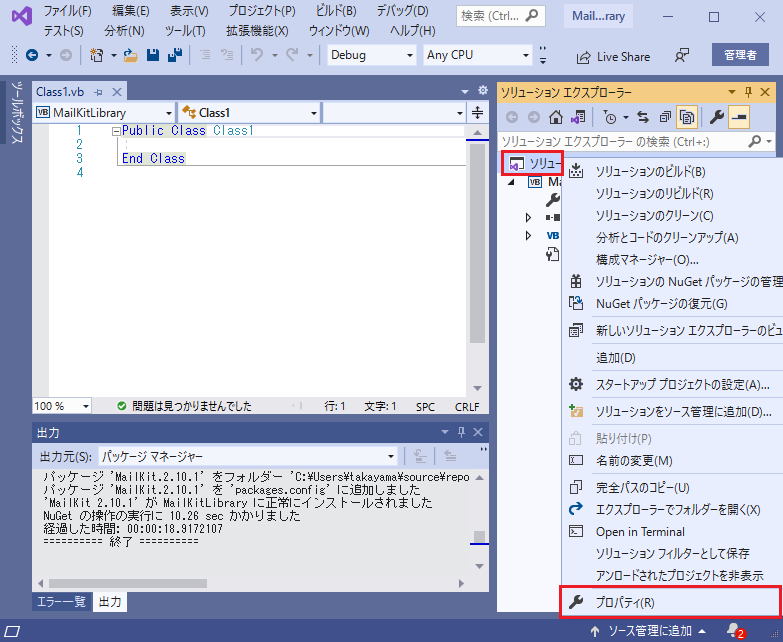Image resolution: width=783 pixels, height=642 pixels.
Task: Open the Any CPU platform dropdown
Action: [477, 55]
